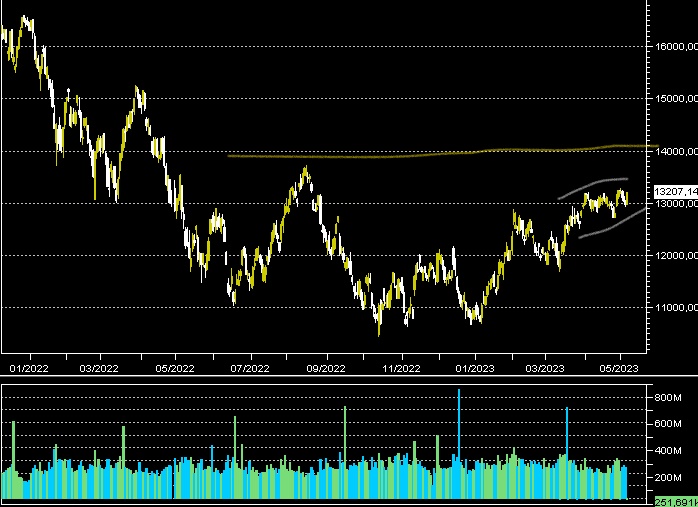698x507 pixels.
Task: Select the 12000,00 price axis label
Action: click(676, 256)
